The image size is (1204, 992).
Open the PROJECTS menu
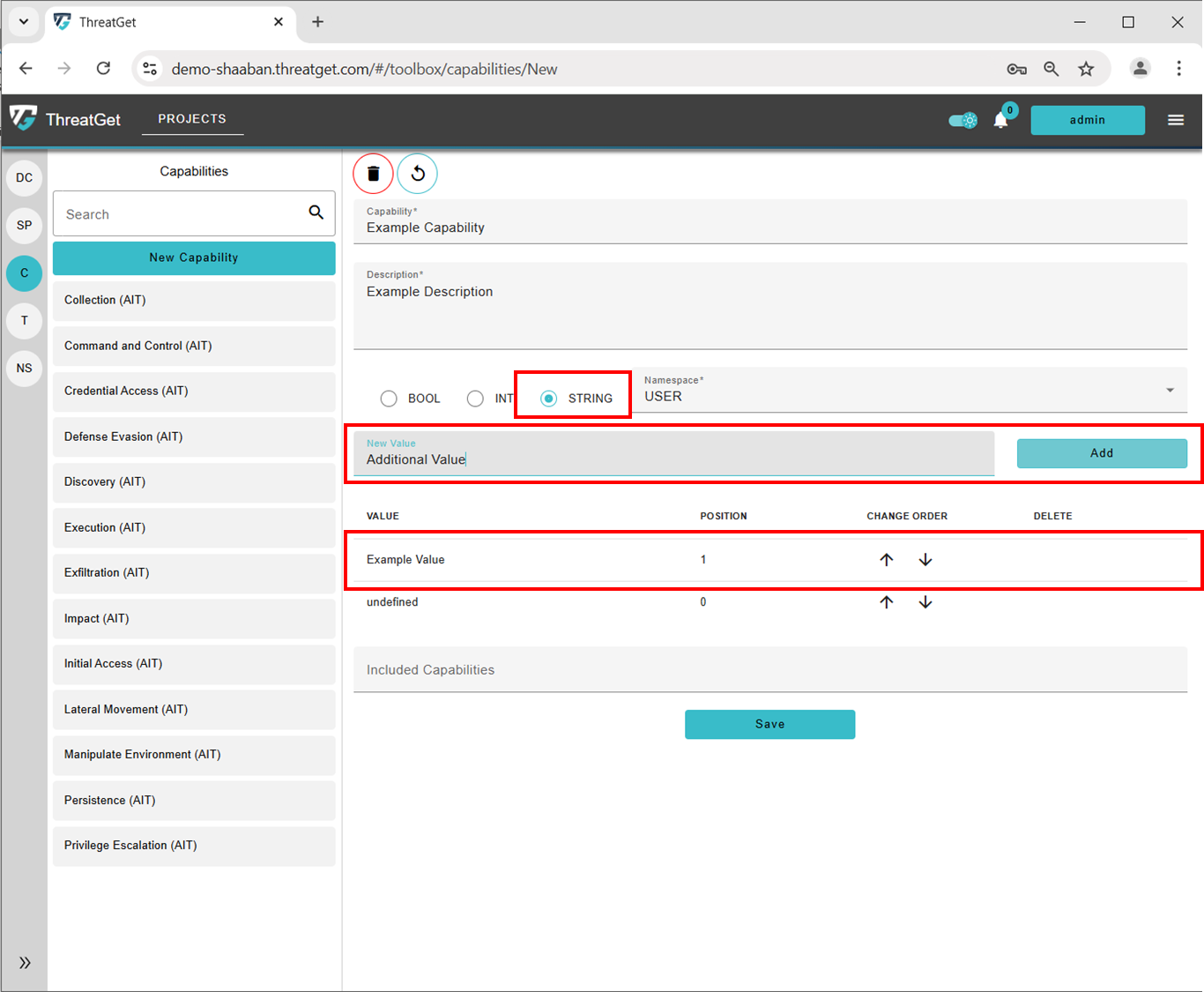tap(192, 119)
